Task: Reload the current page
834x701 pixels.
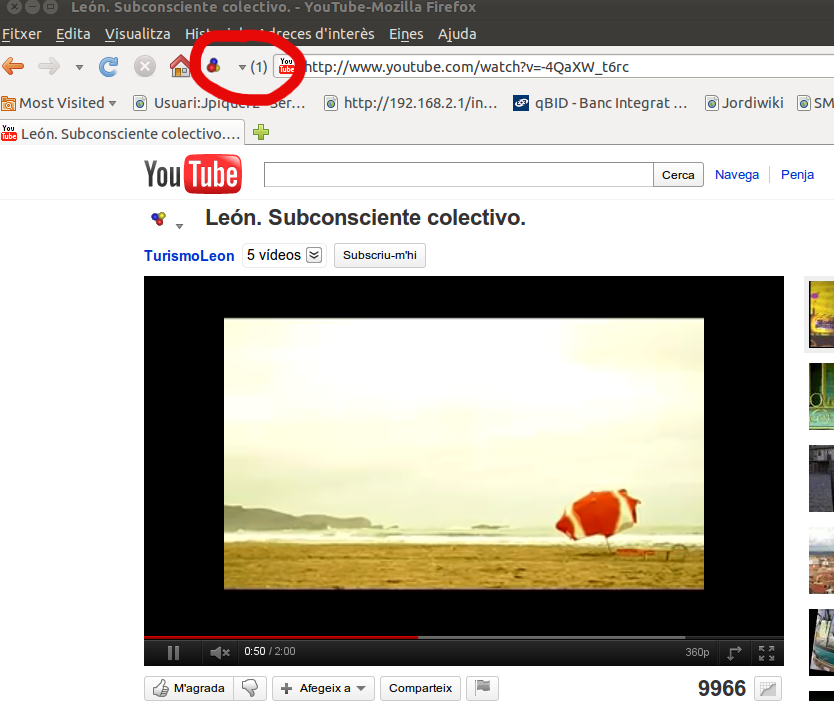Action: 109,67
